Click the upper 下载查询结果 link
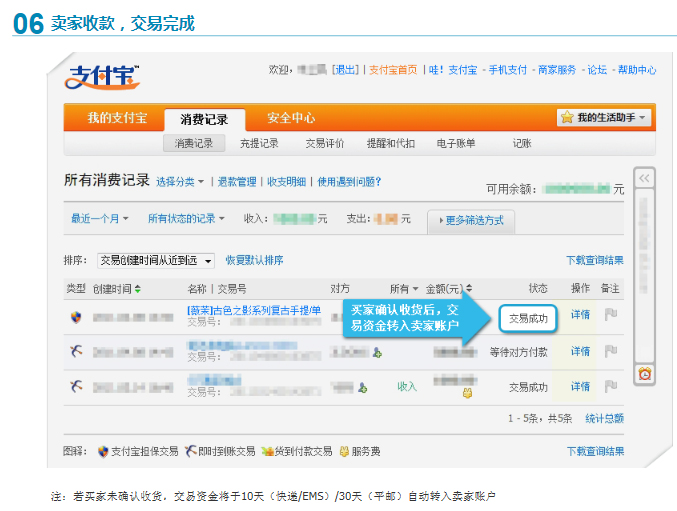Image resolution: width=677 pixels, height=511 pixels. tap(594, 260)
